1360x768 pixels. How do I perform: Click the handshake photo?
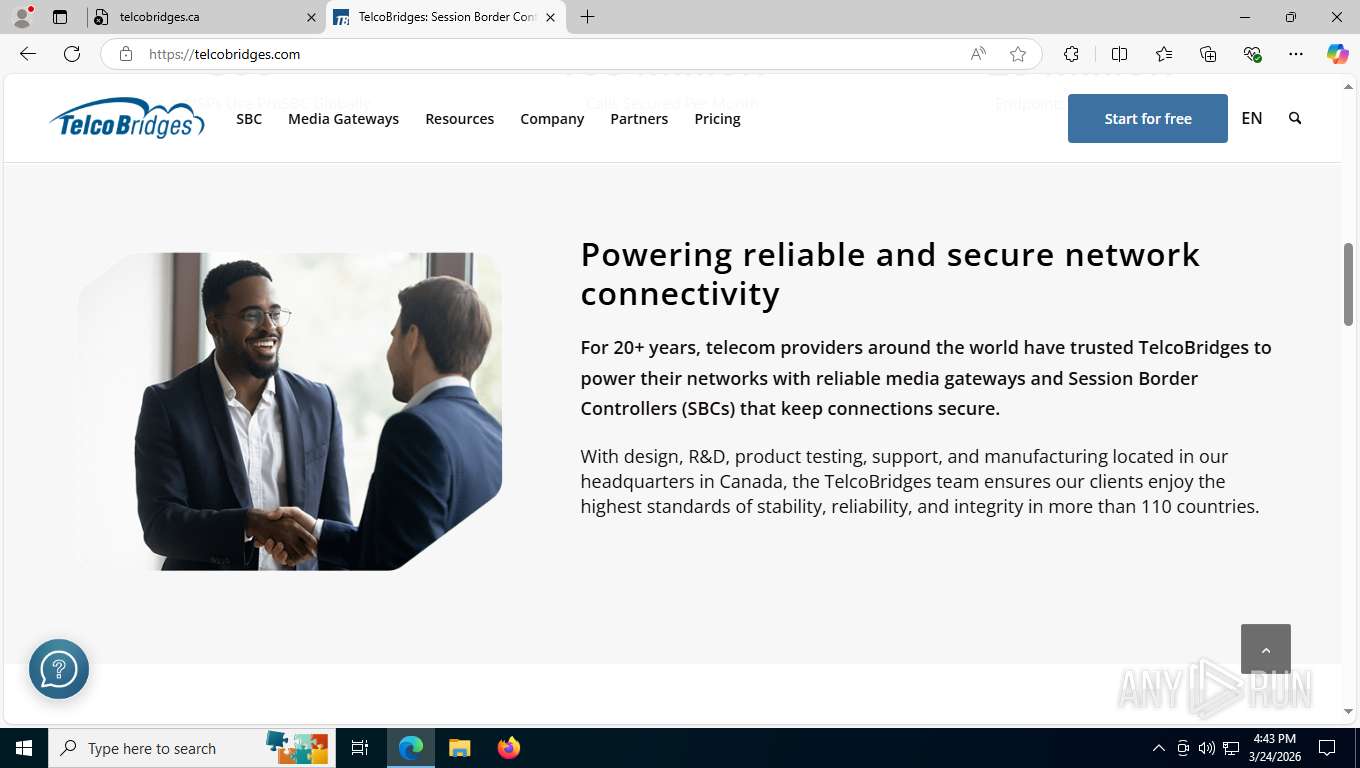coord(290,411)
